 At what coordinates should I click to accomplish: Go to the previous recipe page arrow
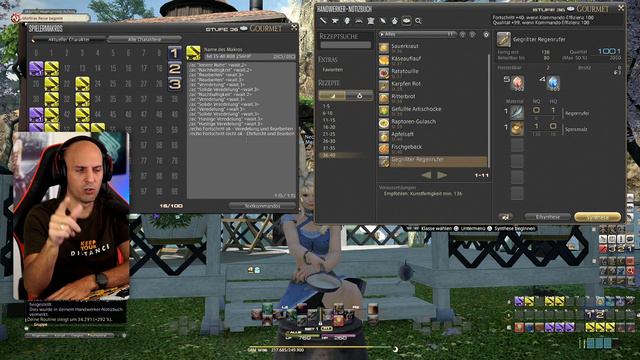pos(426,175)
